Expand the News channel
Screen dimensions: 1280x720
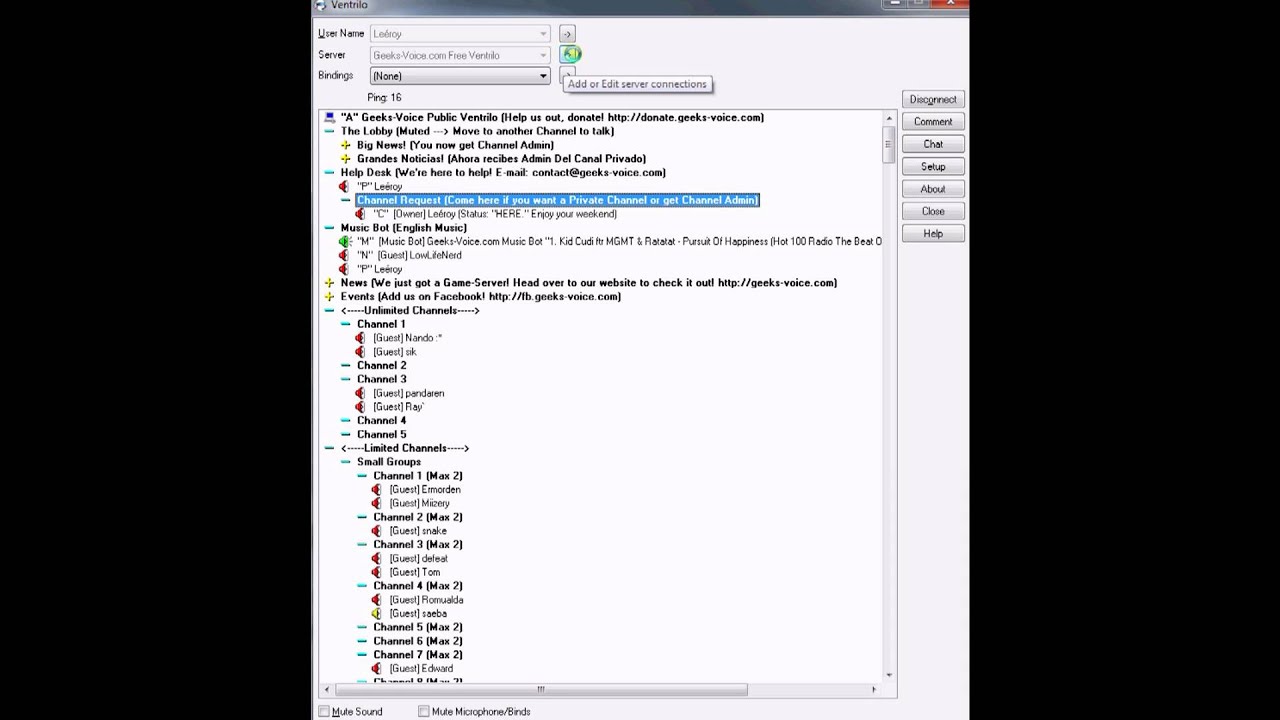coord(329,283)
